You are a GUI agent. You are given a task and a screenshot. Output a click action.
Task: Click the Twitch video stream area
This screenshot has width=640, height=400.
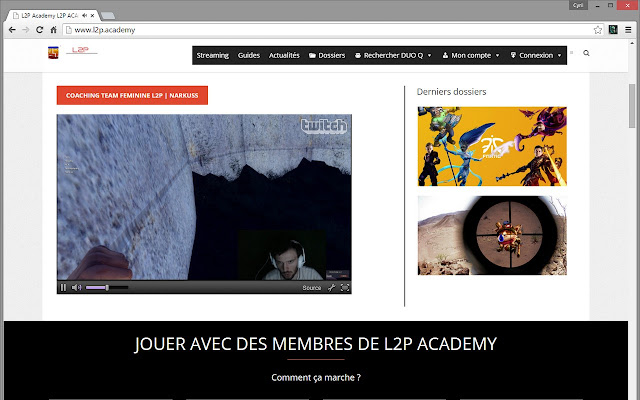(x=204, y=197)
